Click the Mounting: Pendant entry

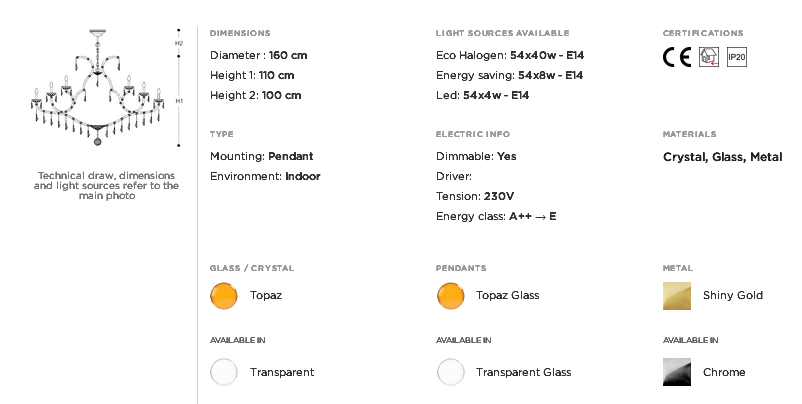[261, 156]
